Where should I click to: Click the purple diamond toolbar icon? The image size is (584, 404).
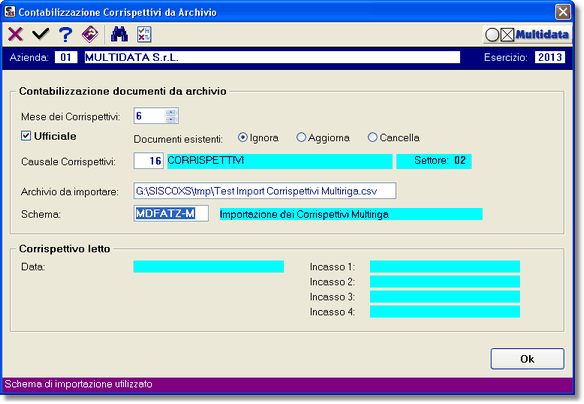point(90,34)
